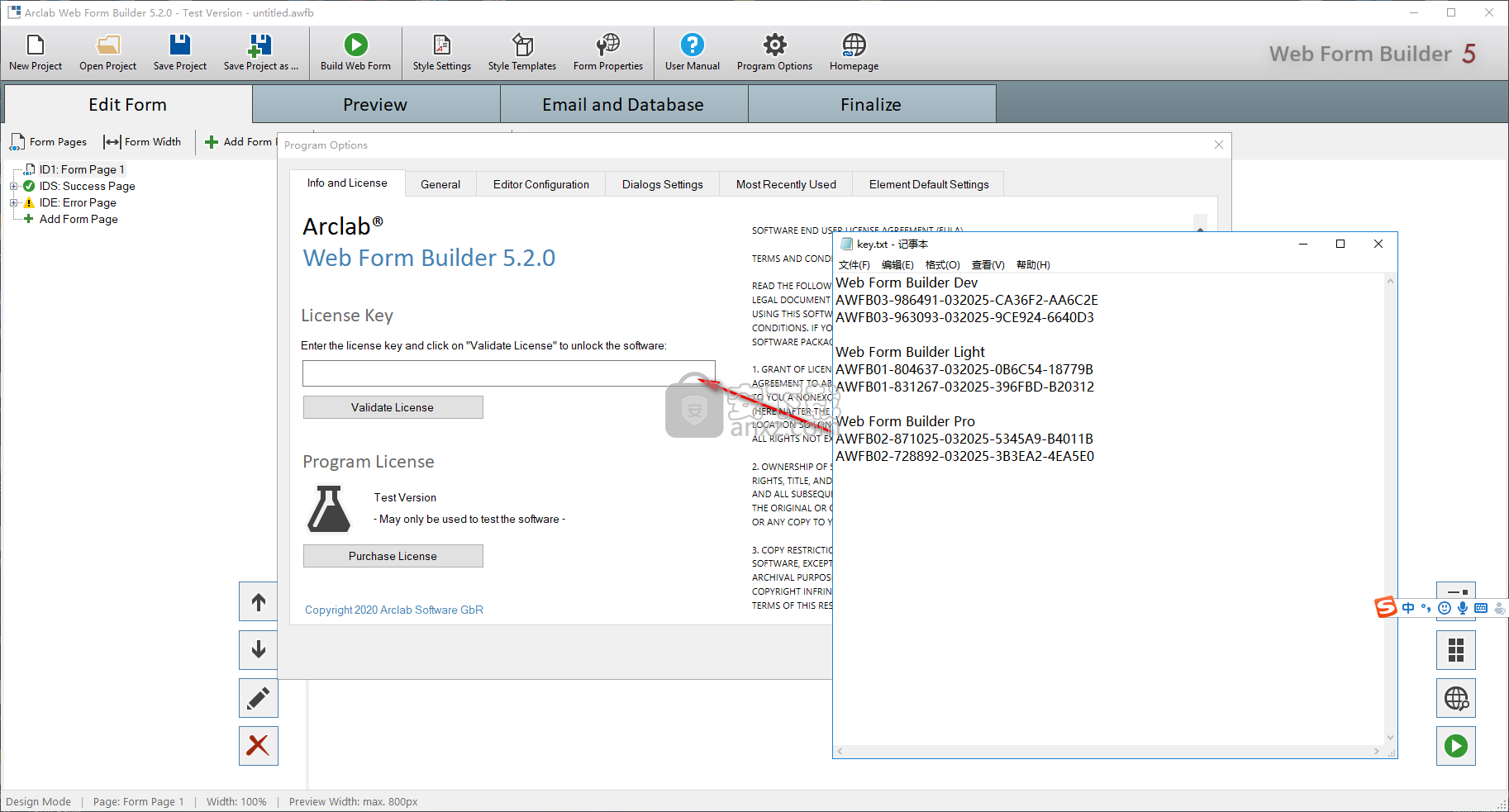Open the Finalize tab

[x=871, y=105]
